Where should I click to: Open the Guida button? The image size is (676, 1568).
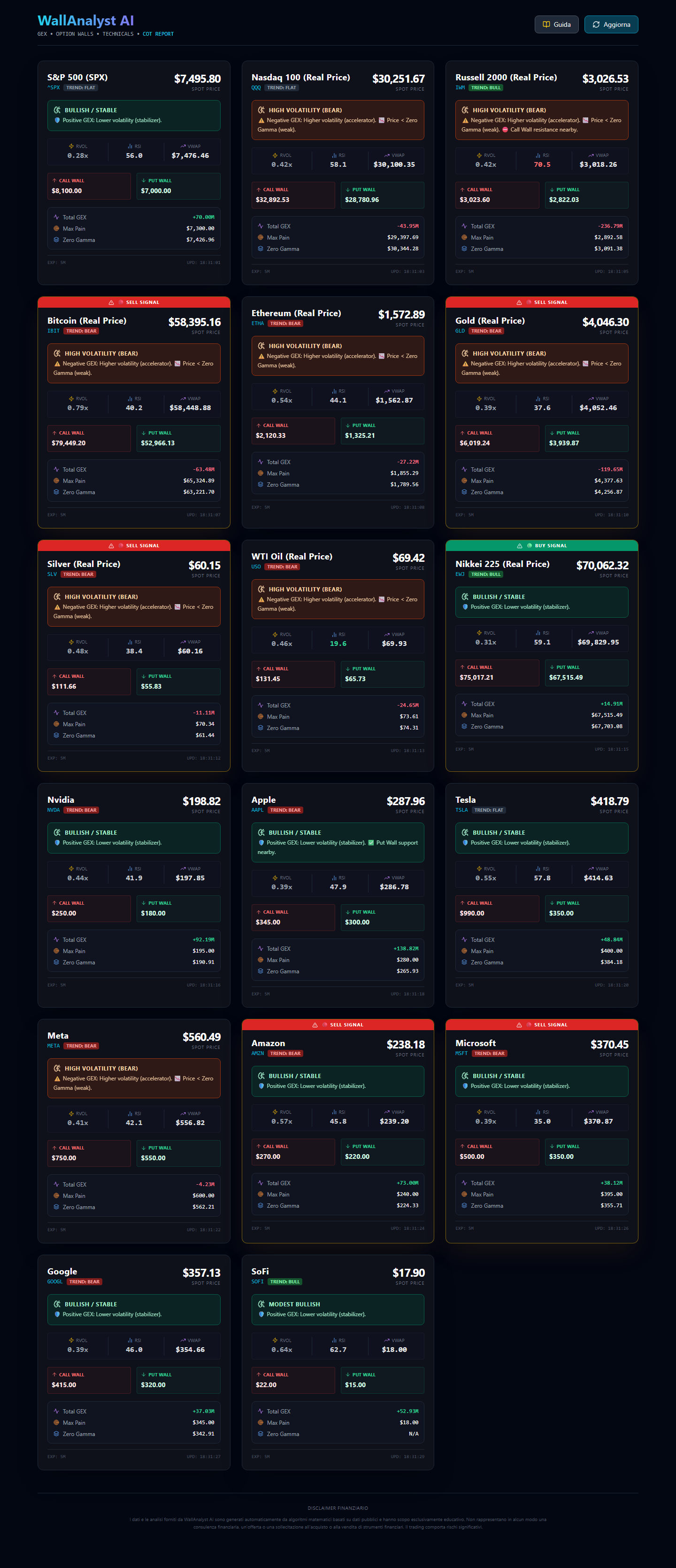tap(556, 24)
